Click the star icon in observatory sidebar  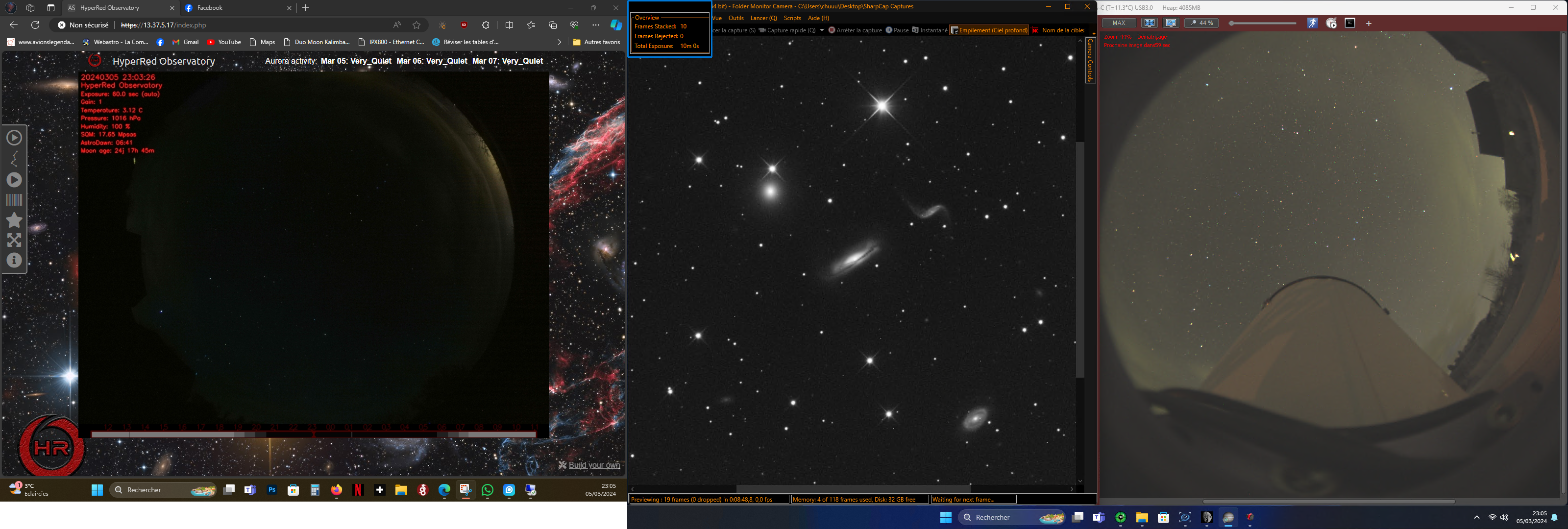point(14,220)
